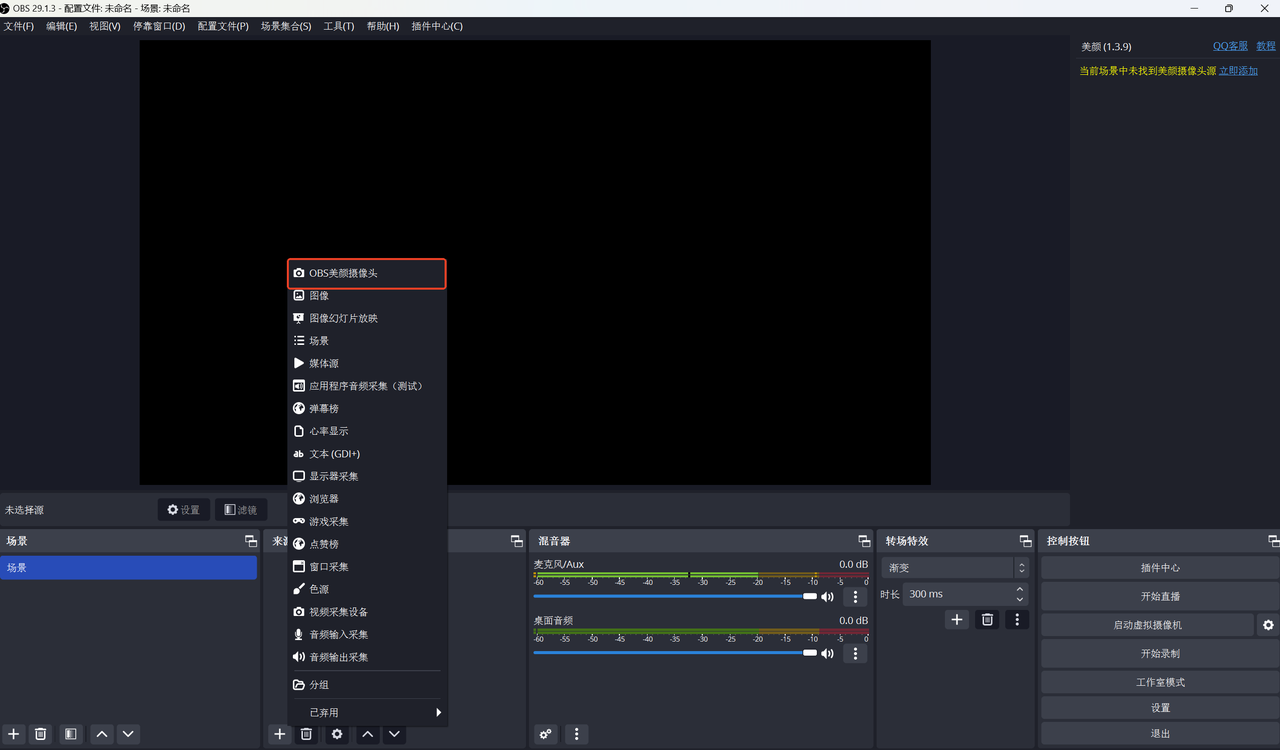Click the remove transition trash icon
Viewport: 1280px width, 750px height.
point(986,619)
